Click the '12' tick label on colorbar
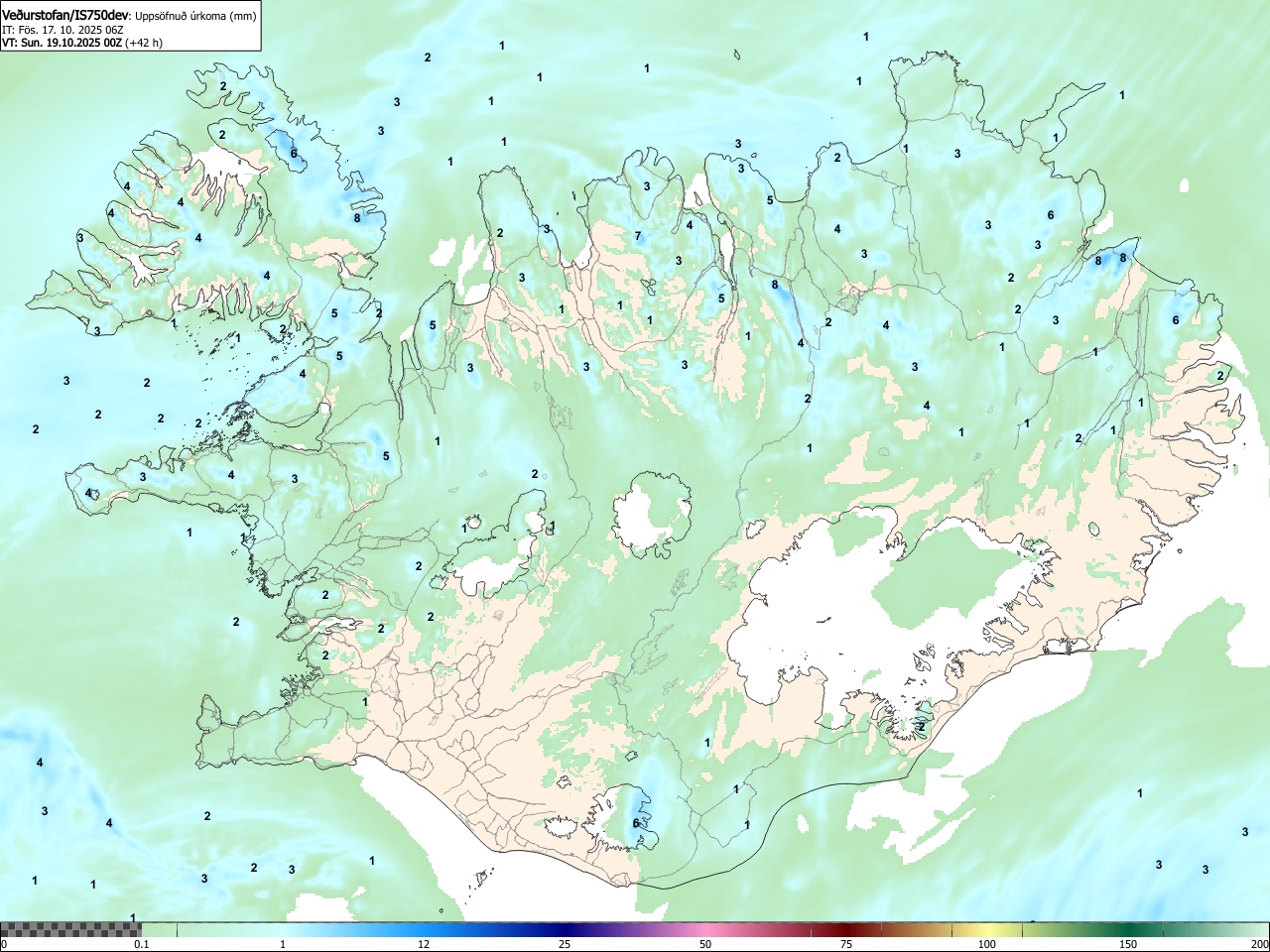1270x952 pixels. coord(424,944)
